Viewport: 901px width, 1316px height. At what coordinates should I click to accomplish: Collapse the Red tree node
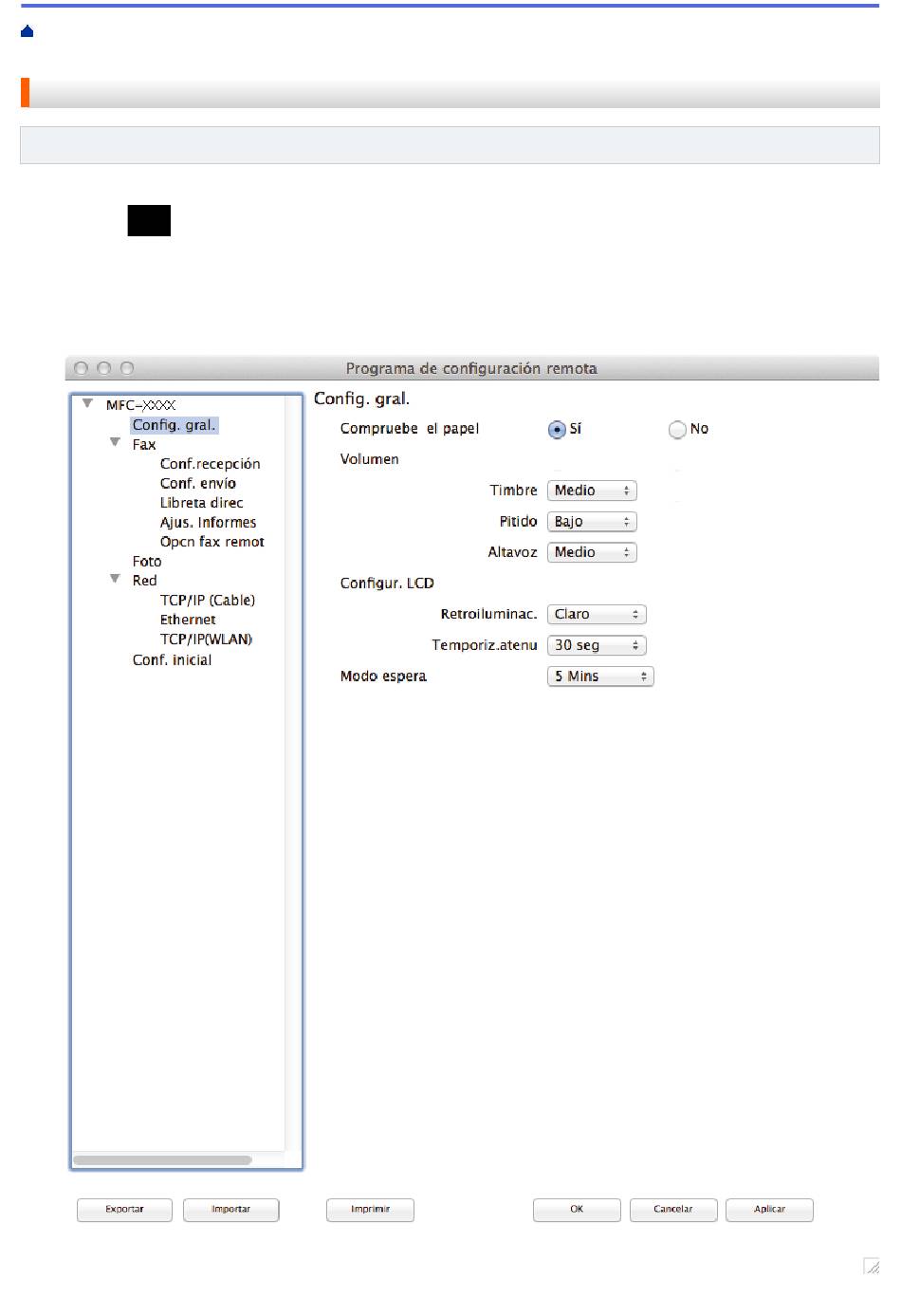tap(115, 579)
